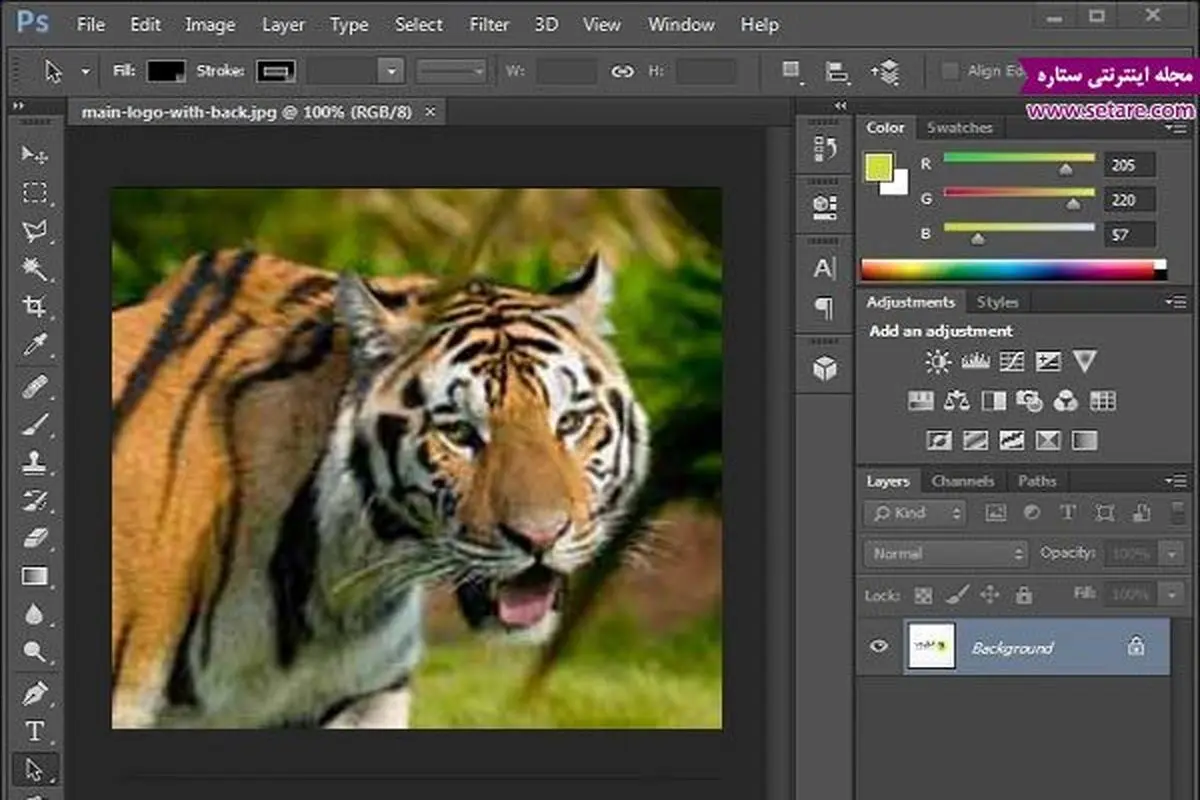This screenshot has height=800, width=1200.
Task: Select the Clone Stamp tool
Action: (35, 462)
